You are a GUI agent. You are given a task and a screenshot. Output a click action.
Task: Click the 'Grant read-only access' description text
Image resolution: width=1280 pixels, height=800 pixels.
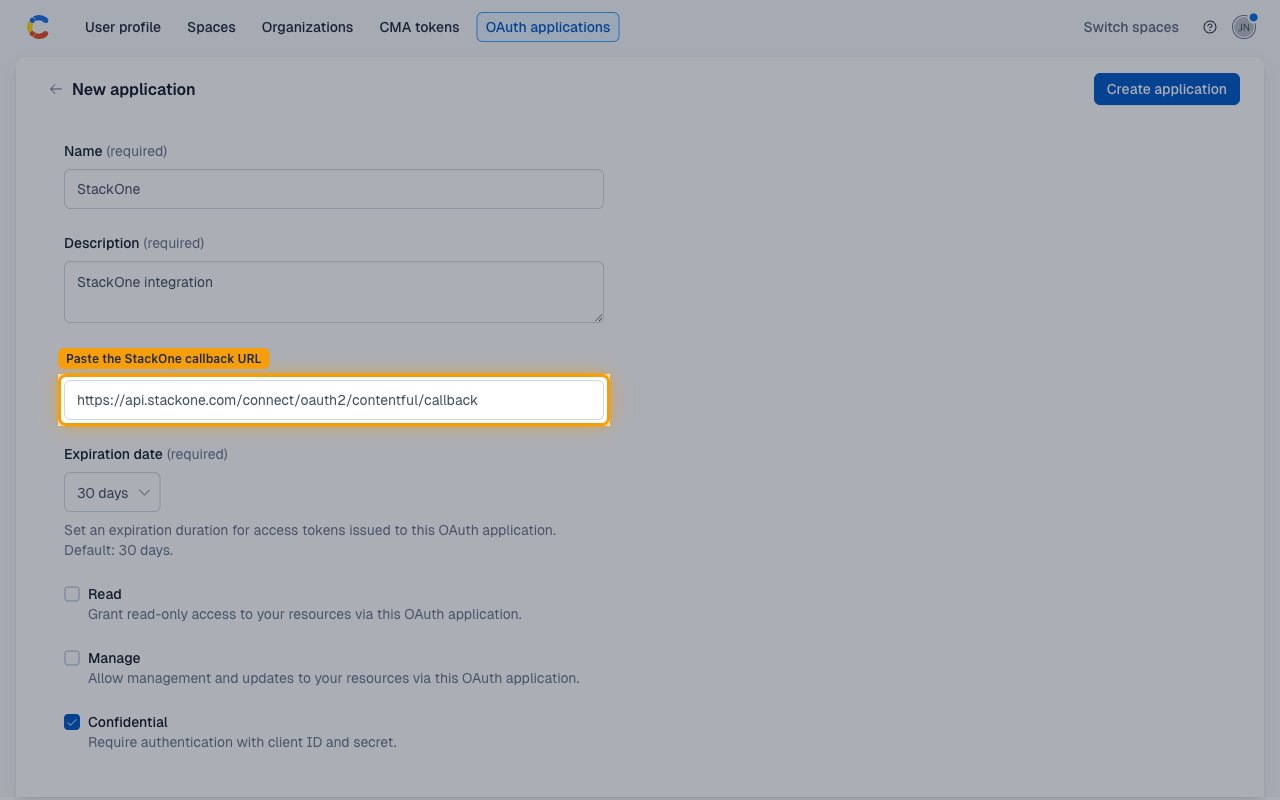pos(305,614)
